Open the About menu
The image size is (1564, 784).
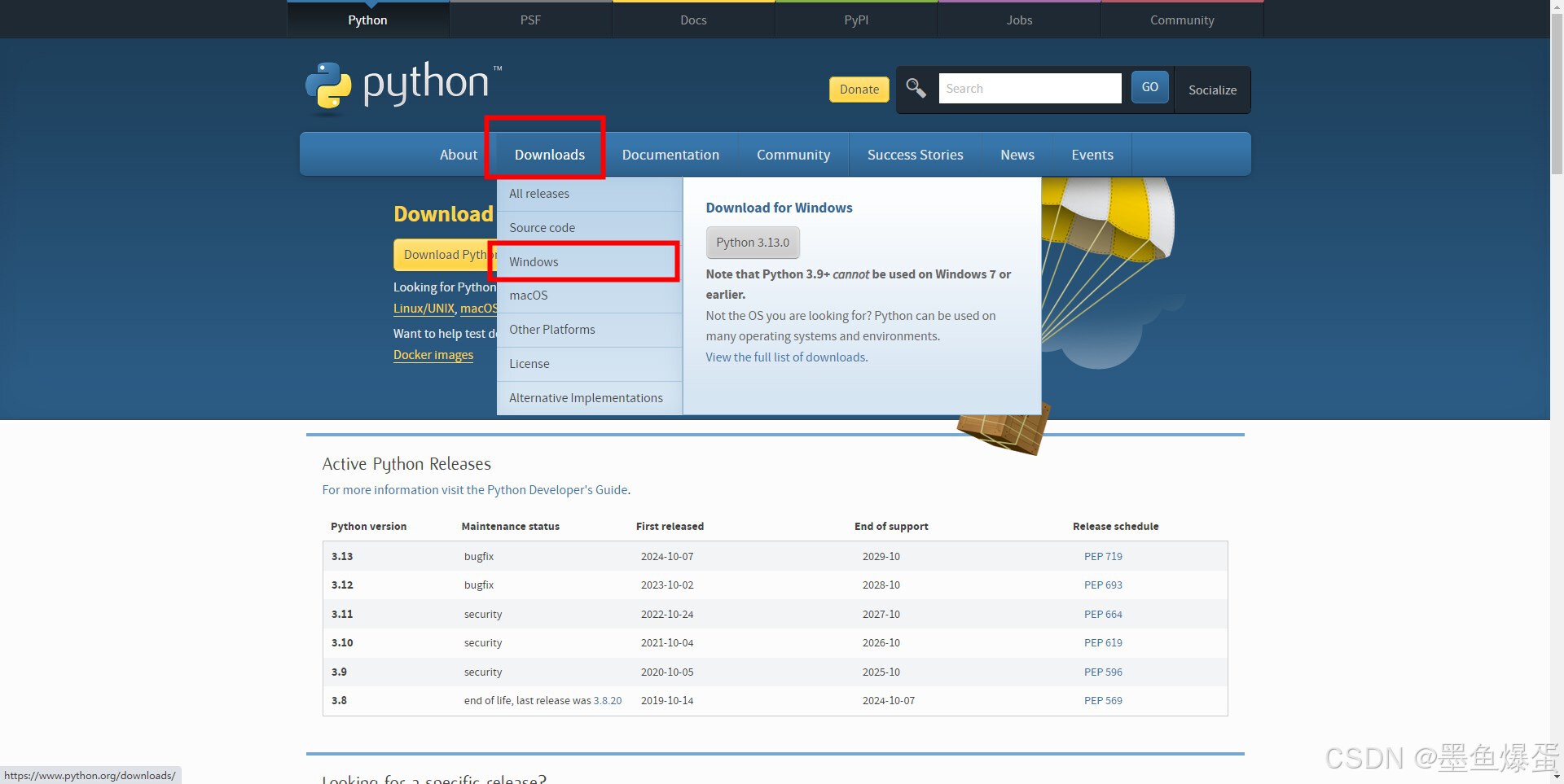click(x=459, y=155)
